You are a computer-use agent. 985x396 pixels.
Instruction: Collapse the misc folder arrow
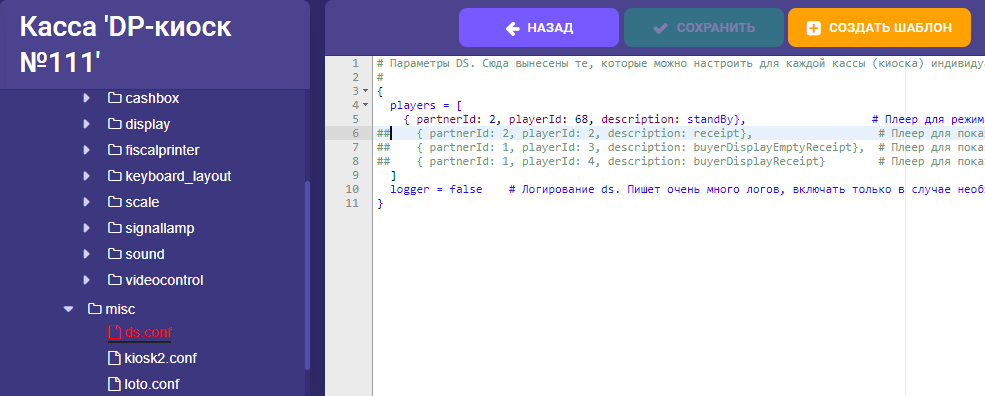[x=68, y=309]
